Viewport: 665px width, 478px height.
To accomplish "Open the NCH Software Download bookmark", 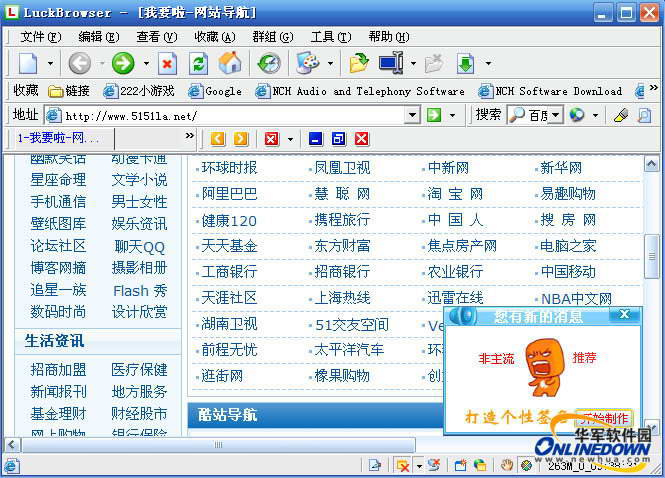I will pyautogui.click(x=550, y=91).
